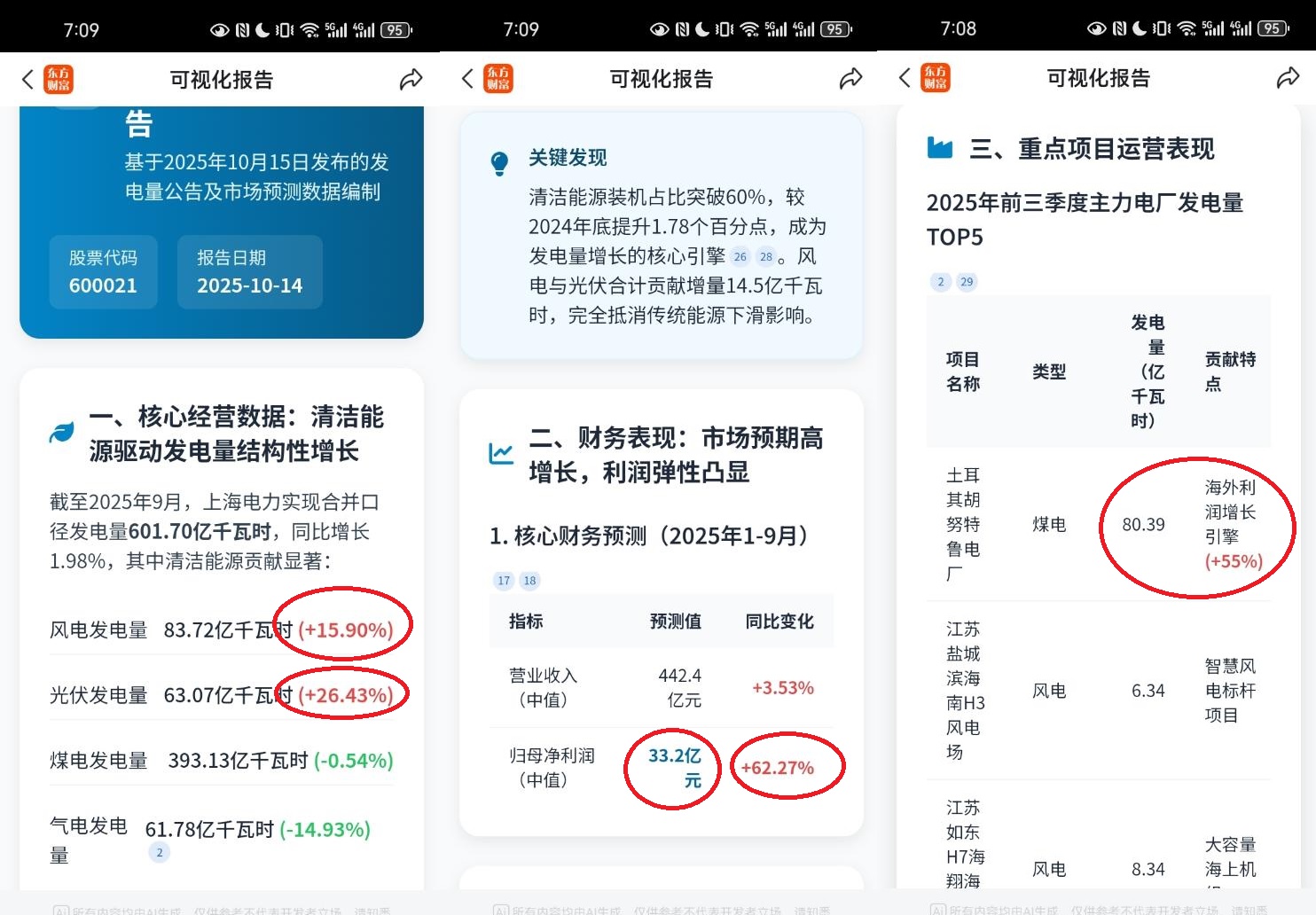Tap the 关键发现 heading
This screenshot has height=915, width=1316.
tap(568, 158)
